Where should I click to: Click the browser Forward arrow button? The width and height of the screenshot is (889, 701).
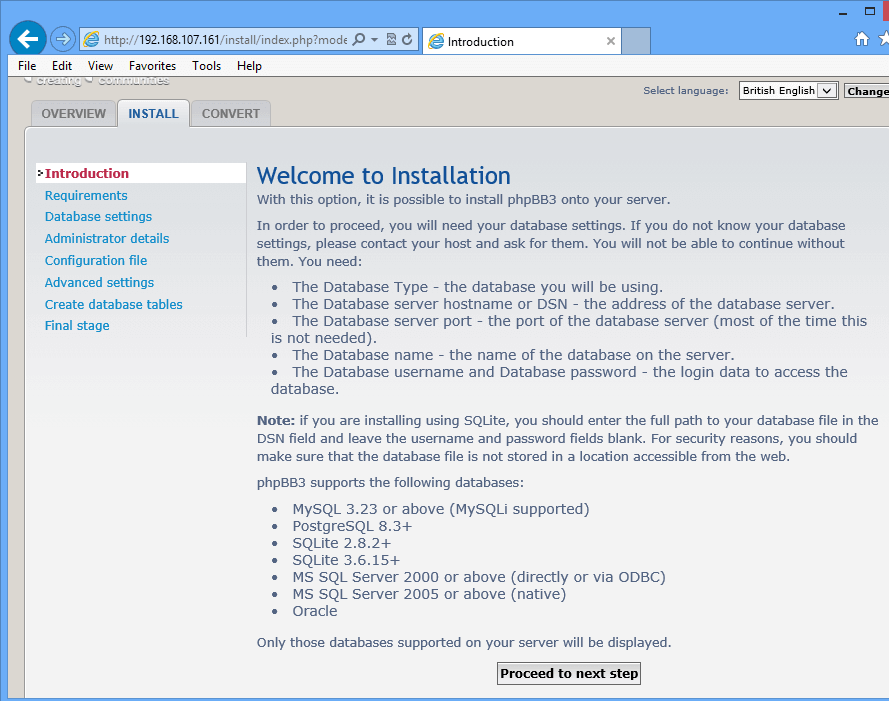pos(62,39)
